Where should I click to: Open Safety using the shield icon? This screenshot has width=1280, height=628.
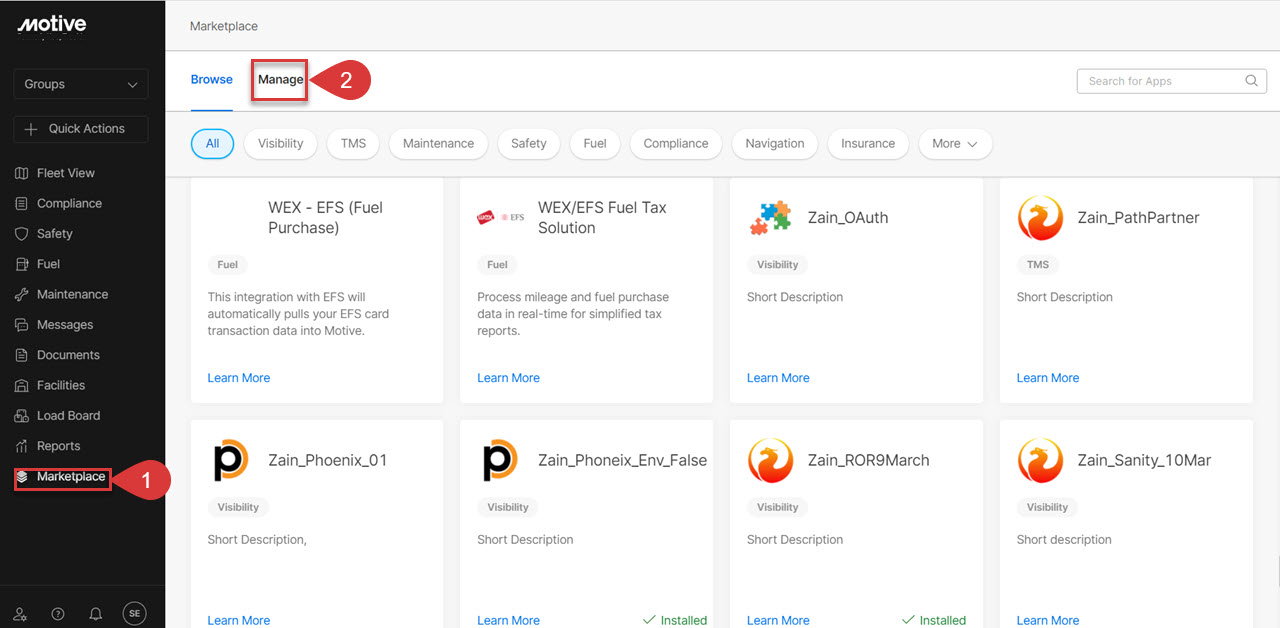coord(22,234)
